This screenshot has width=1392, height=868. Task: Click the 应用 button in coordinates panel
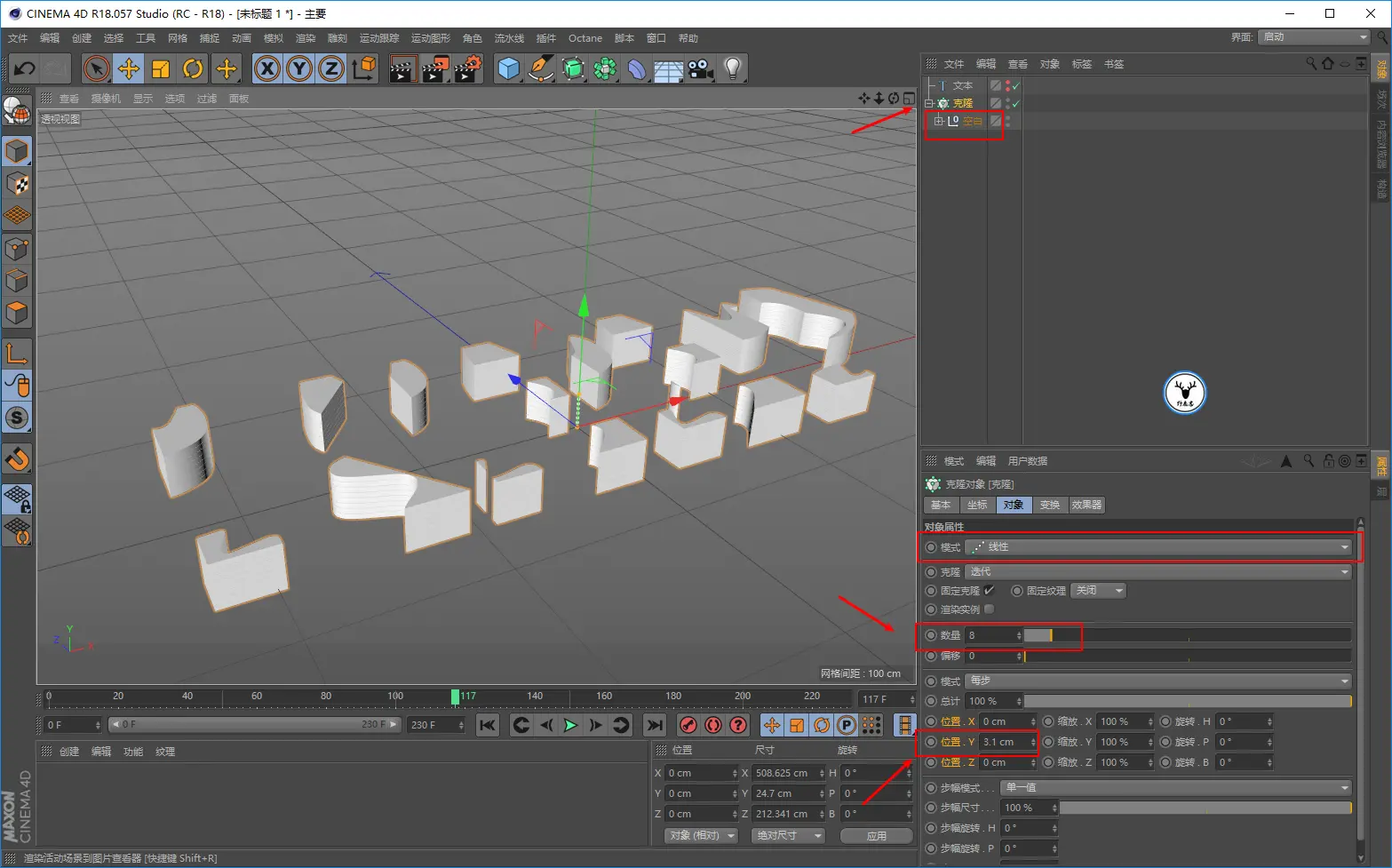pos(877,836)
